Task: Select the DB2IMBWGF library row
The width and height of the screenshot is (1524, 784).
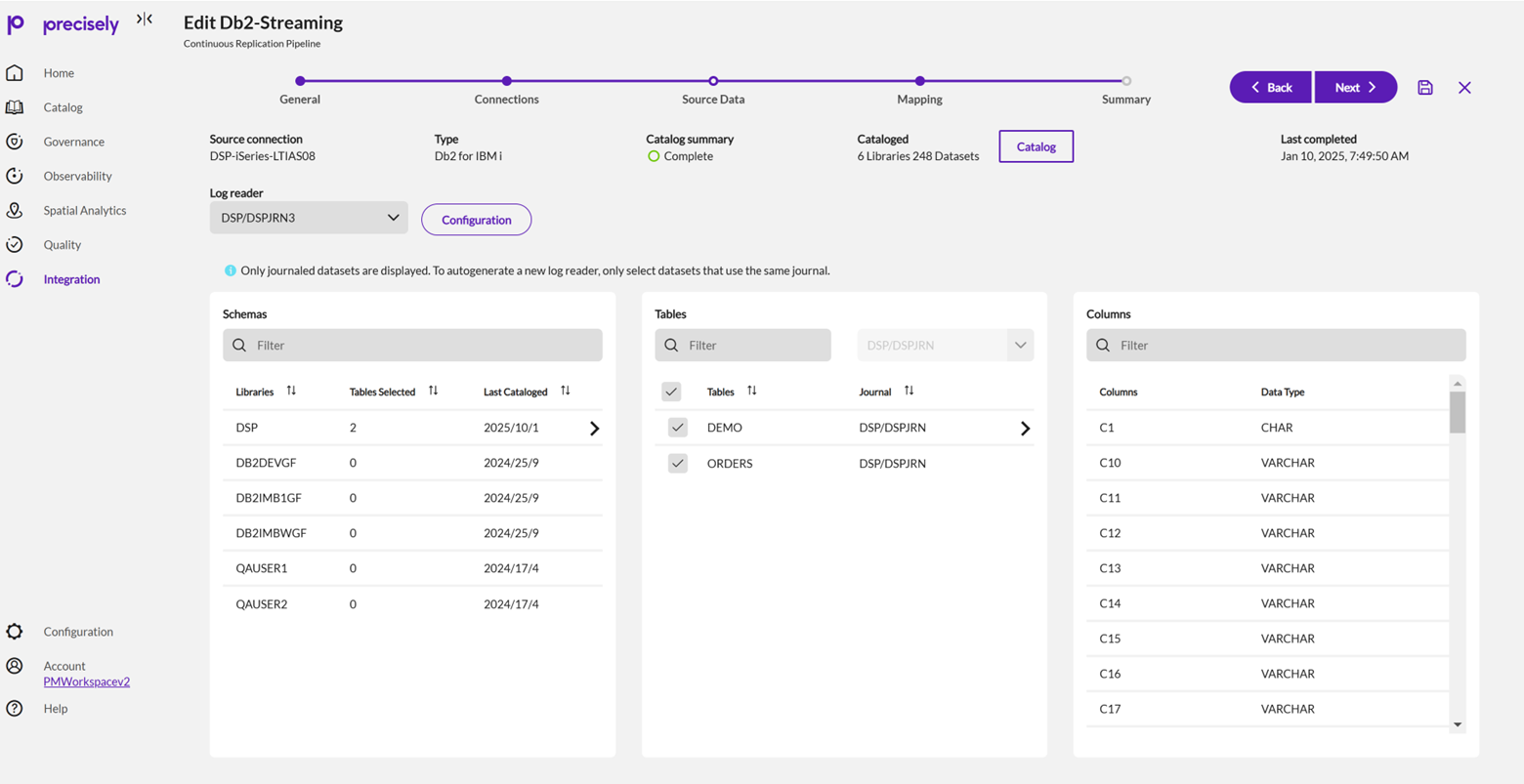Action: pyautogui.click(x=412, y=533)
